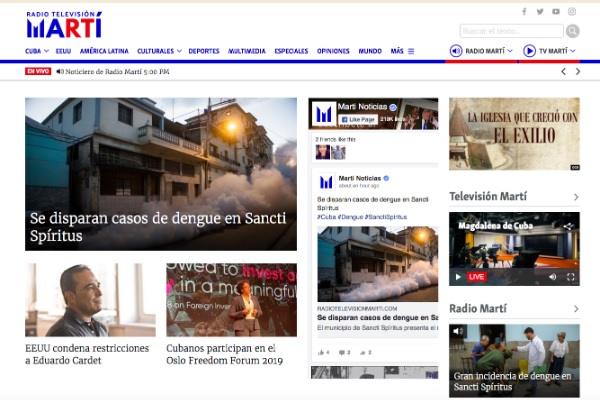Play the Televisión Martí live video

click(x=458, y=277)
